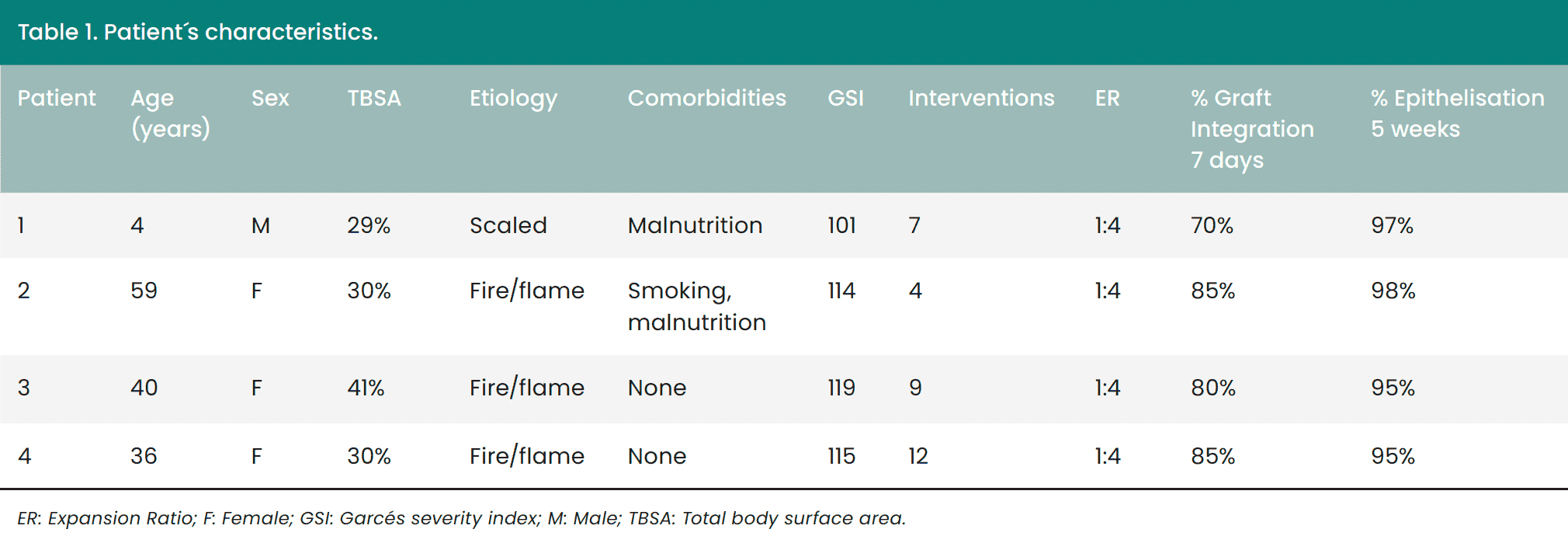Click the Age (years) column header
The width and height of the screenshot is (1568, 550).
170,113
